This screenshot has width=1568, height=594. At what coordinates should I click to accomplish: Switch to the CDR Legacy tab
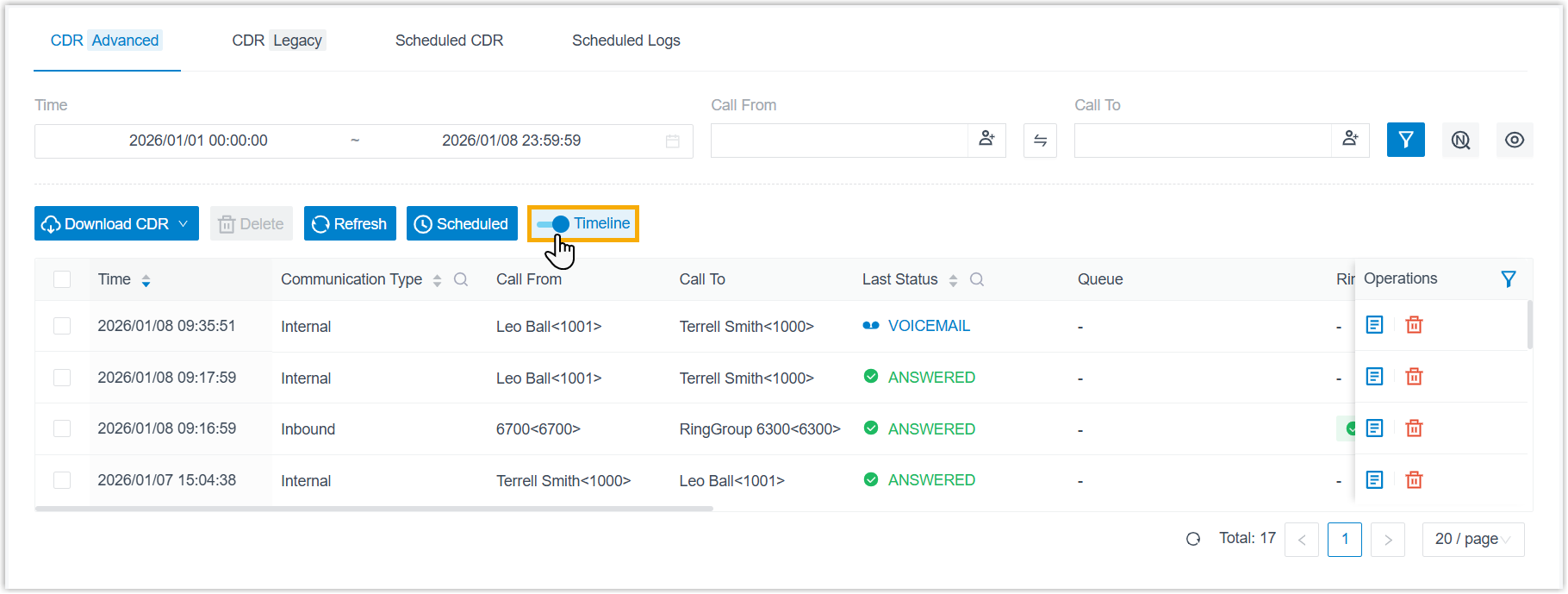point(277,41)
